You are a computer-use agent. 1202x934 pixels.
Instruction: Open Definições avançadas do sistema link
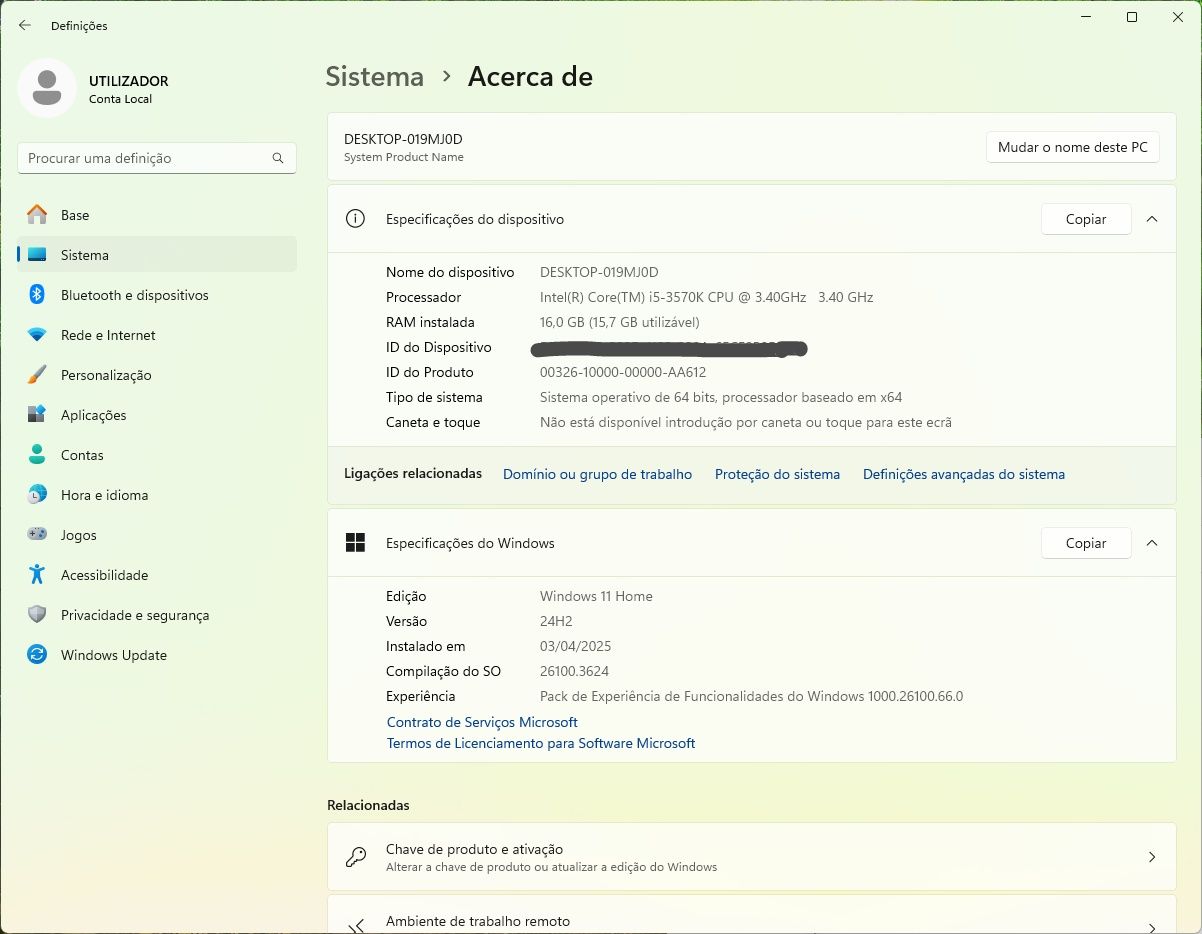tap(964, 474)
